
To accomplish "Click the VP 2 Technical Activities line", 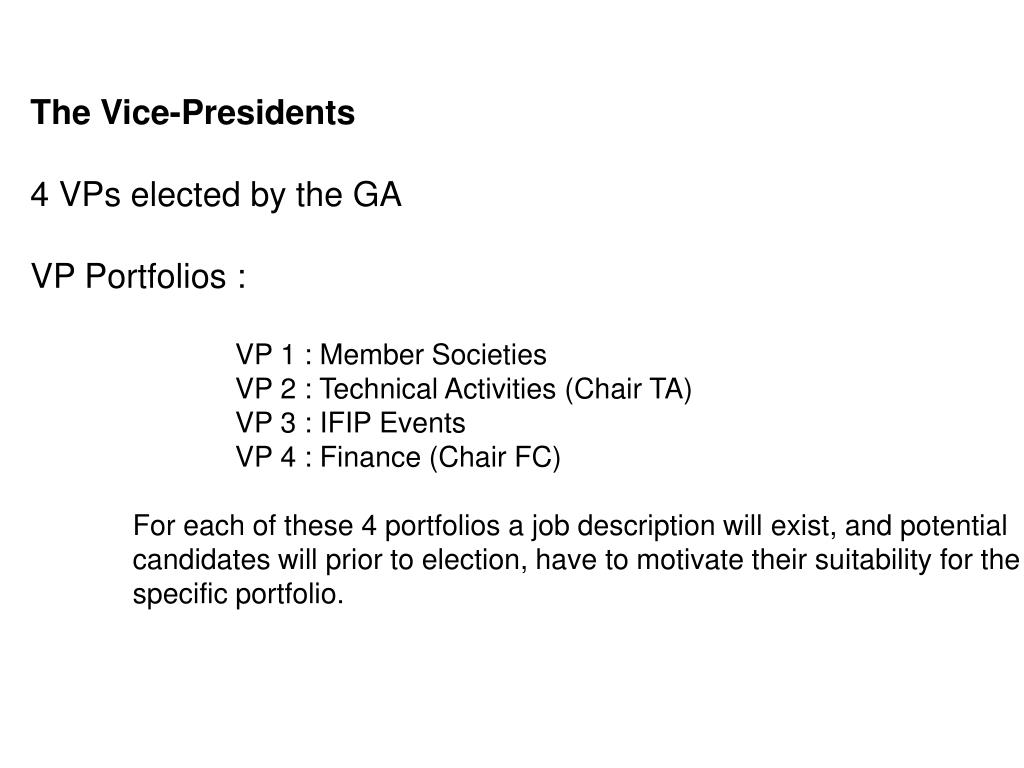I will tap(463, 389).
